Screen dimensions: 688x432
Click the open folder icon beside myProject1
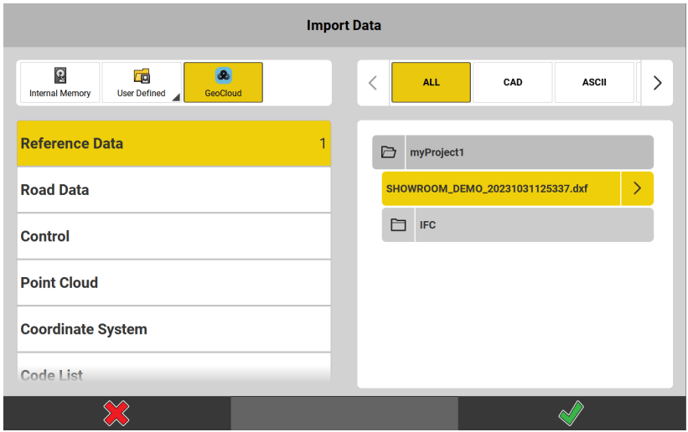coord(388,153)
